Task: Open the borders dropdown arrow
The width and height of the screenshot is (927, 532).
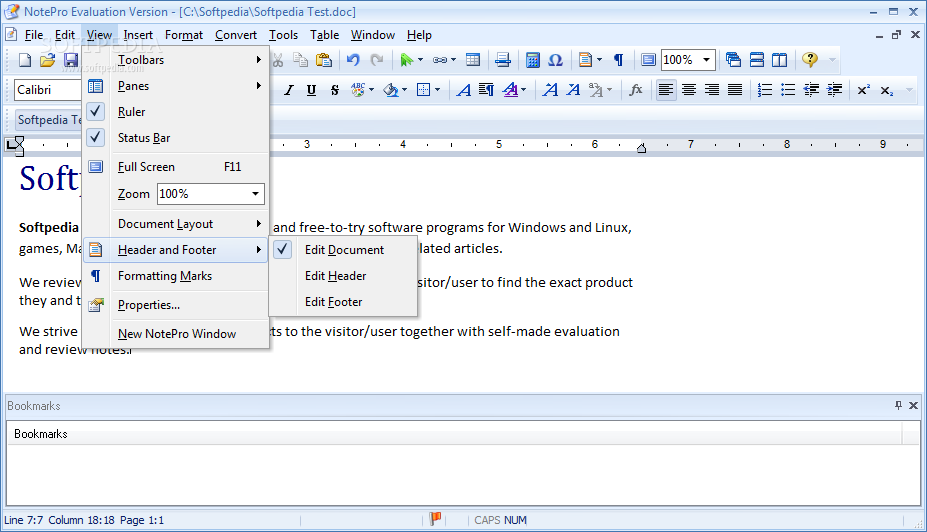Action: point(437,90)
